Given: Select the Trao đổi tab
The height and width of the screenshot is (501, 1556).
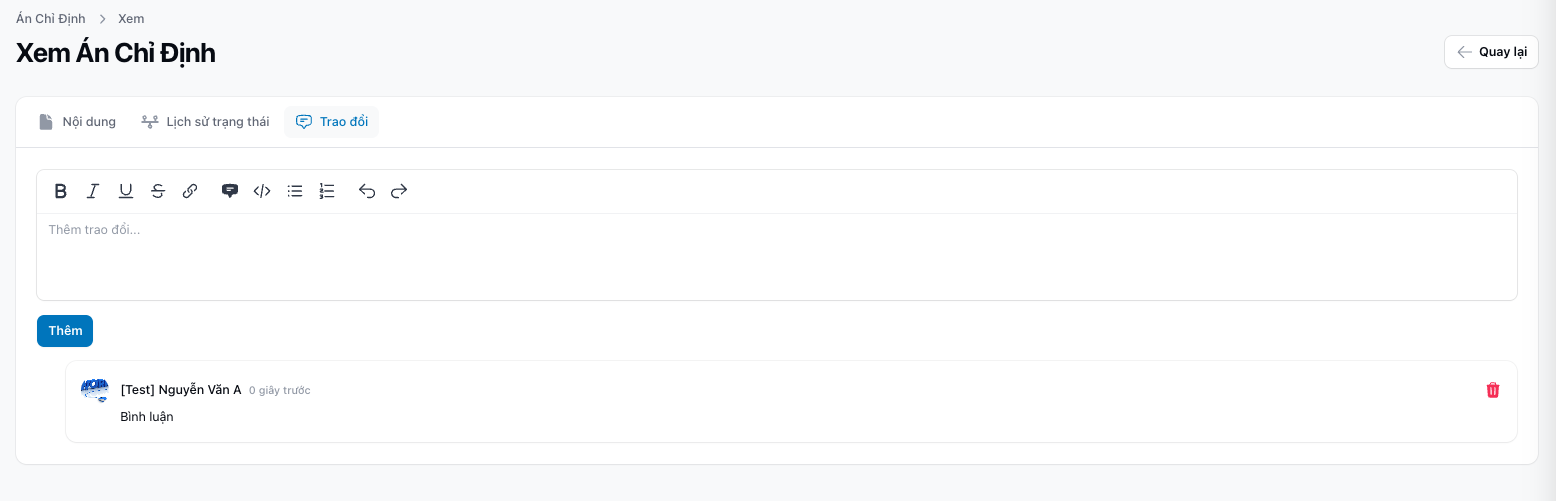Looking at the screenshot, I should 332,122.
